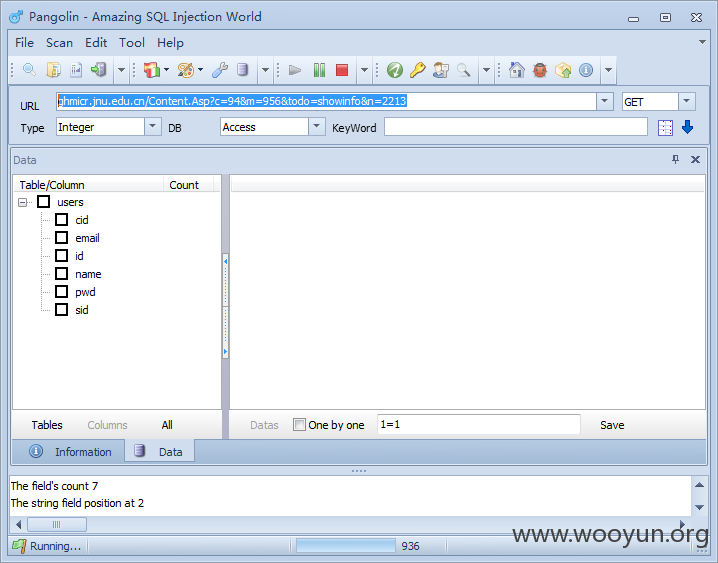This screenshot has width=718, height=563.
Task: Open the GET method dropdown
Action: 686,101
